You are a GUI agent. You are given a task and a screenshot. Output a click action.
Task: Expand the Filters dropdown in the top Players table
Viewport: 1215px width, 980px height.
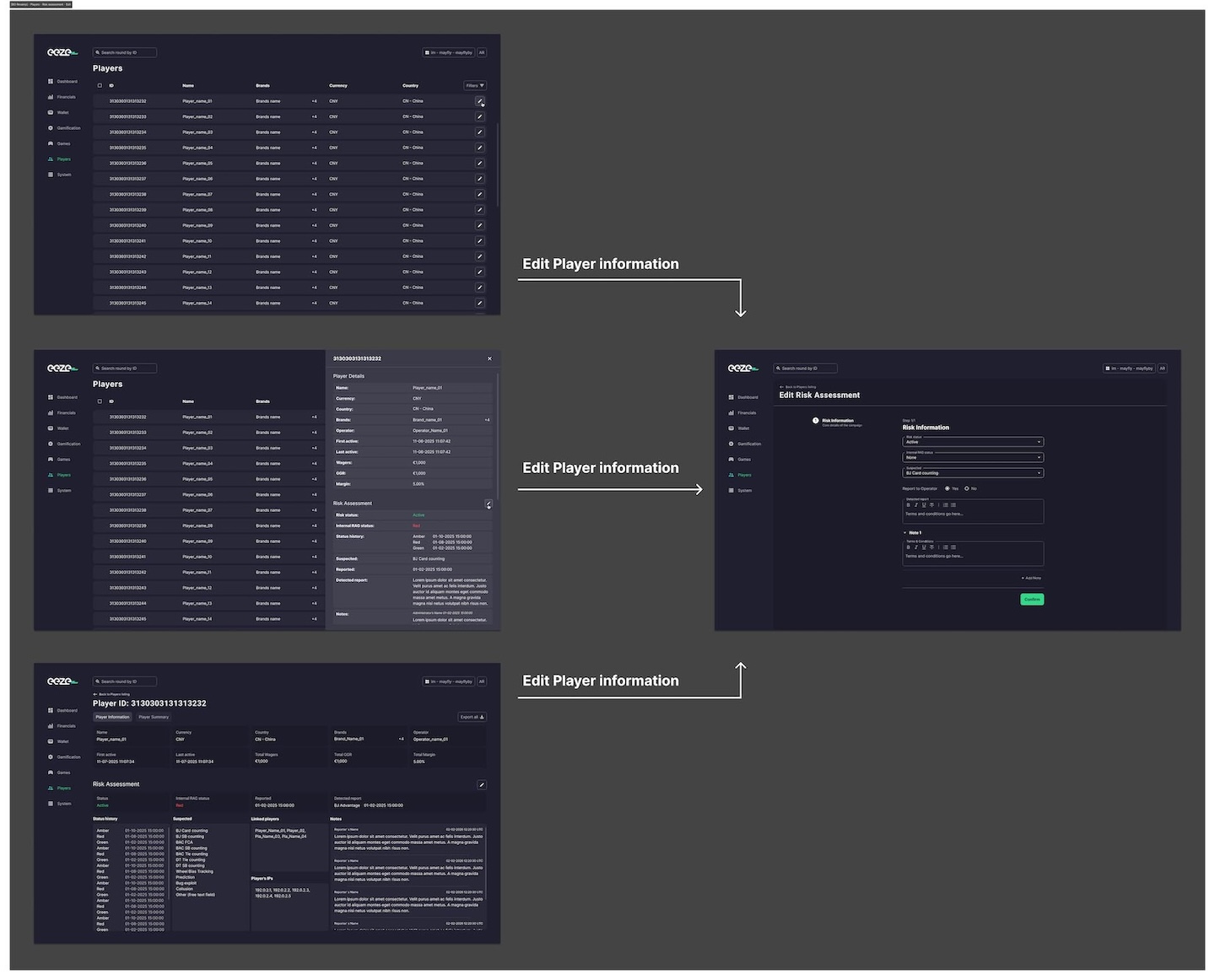click(474, 86)
